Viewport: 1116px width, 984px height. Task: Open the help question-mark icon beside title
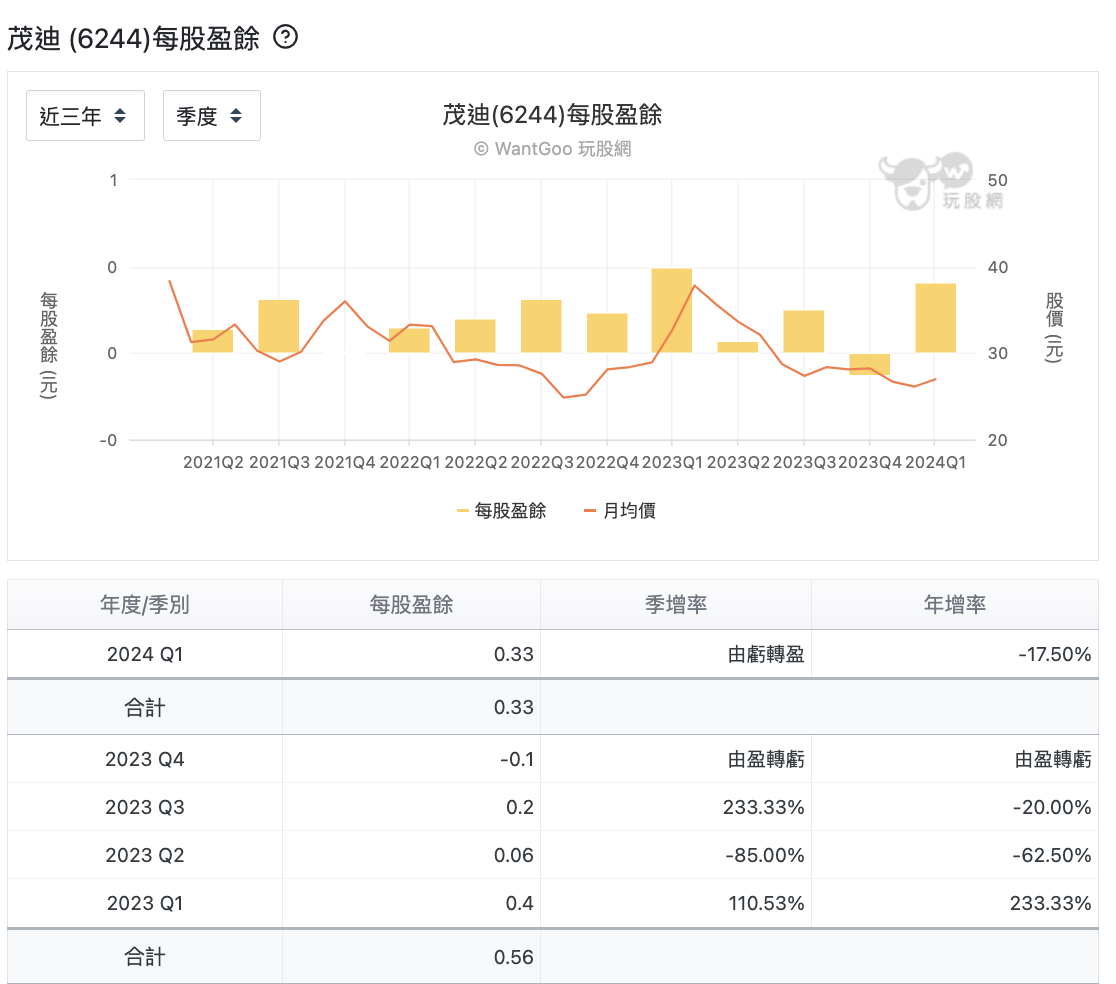[x=285, y=36]
